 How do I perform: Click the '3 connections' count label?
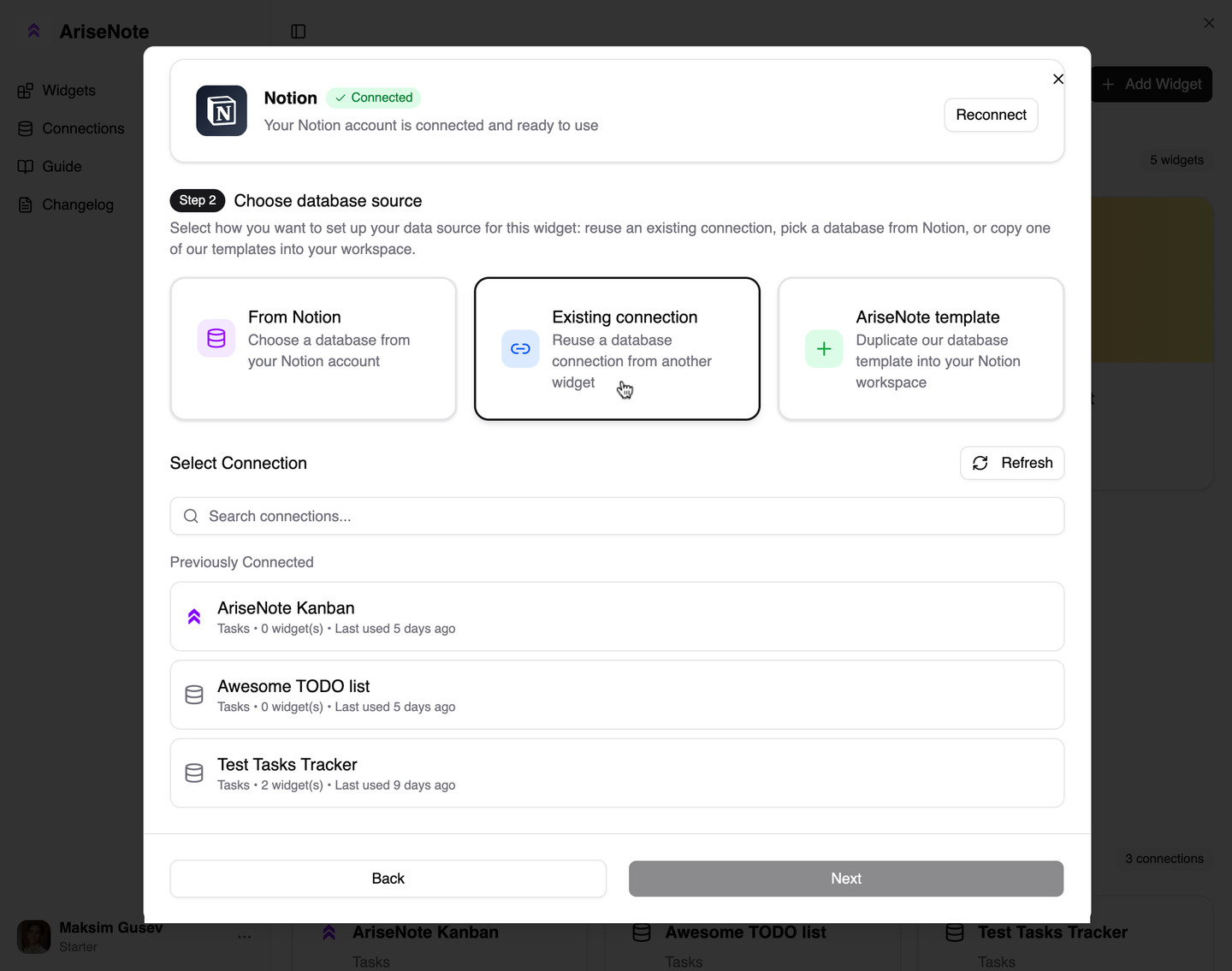(1164, 858)
